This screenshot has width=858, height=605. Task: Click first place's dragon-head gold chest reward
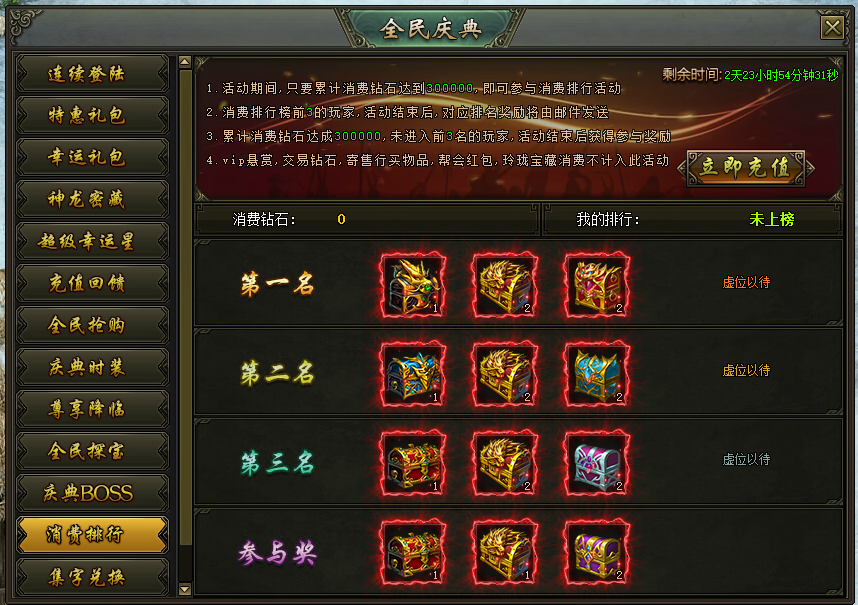413,285
